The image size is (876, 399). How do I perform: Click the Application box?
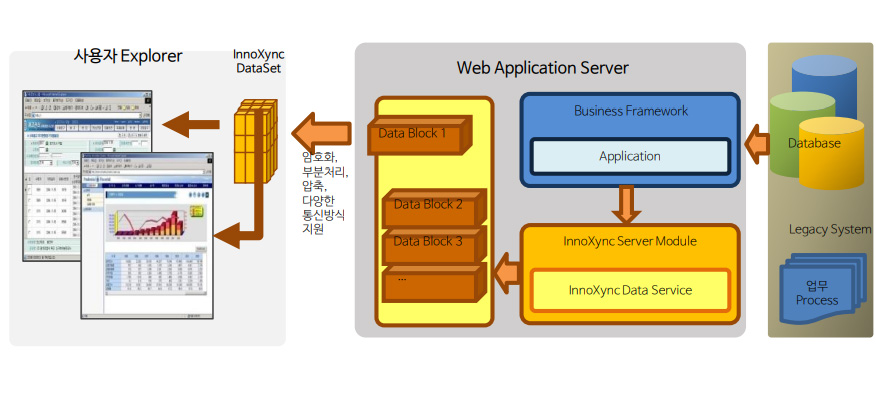(630, 156)
